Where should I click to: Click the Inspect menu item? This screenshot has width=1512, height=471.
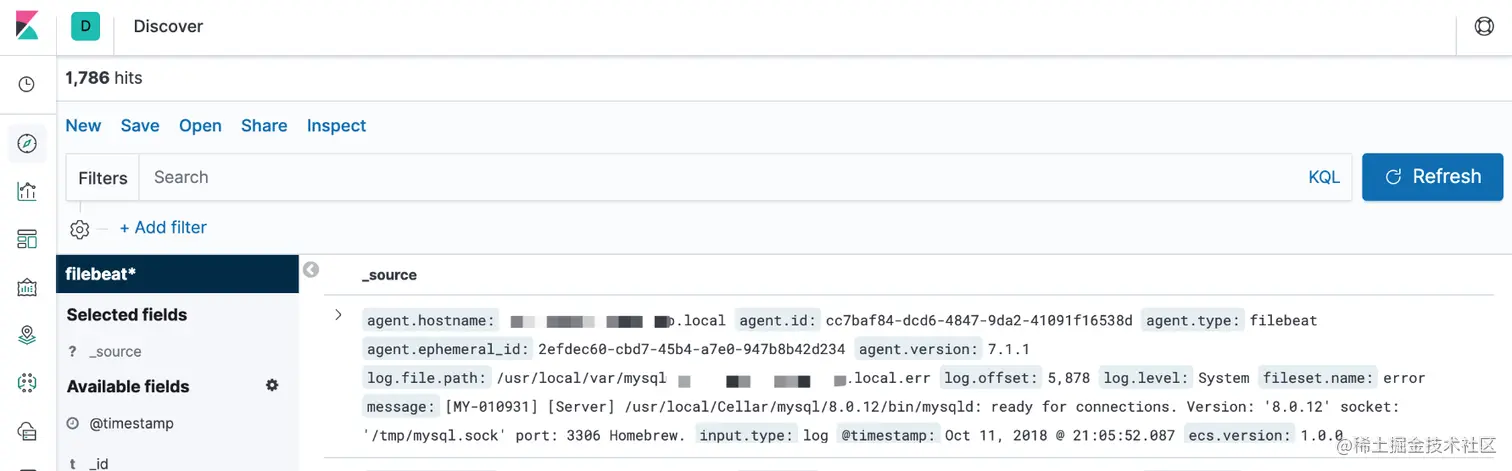(336, 126)
